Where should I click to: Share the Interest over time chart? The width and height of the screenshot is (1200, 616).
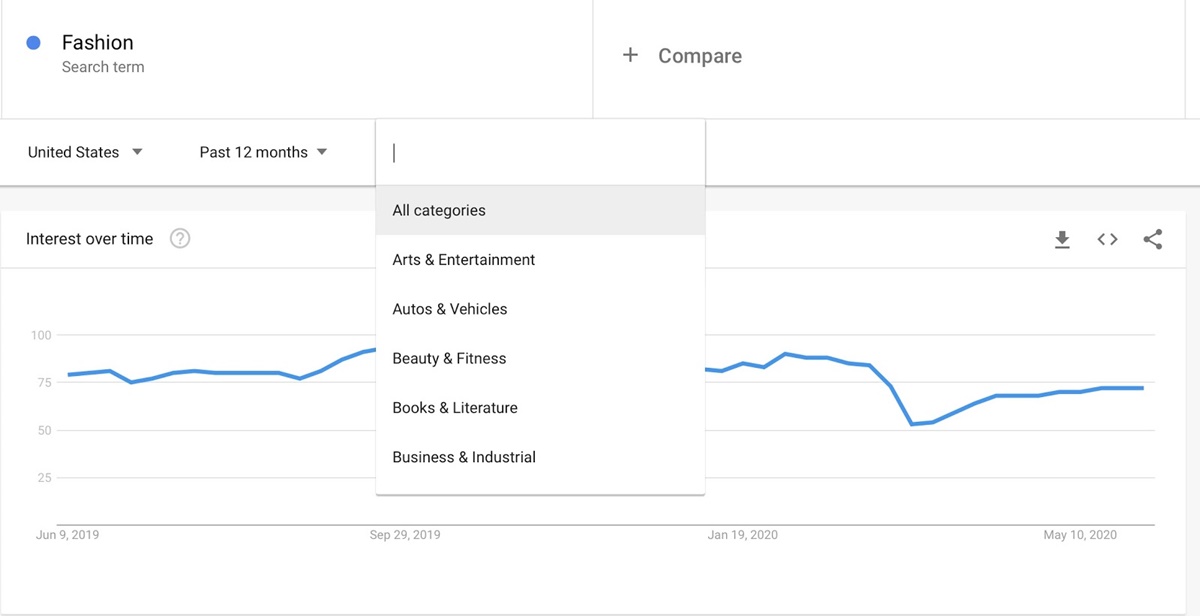1153,239
